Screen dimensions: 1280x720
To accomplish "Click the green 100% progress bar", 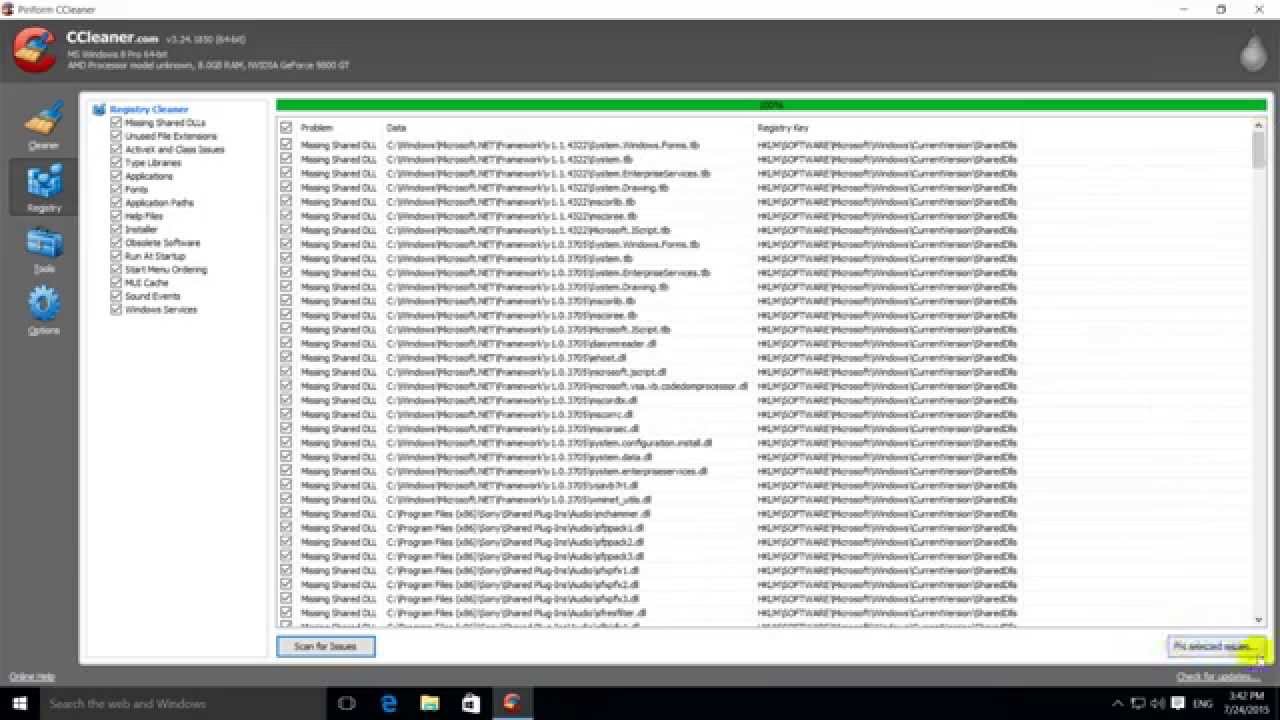I will pos(771,105).
